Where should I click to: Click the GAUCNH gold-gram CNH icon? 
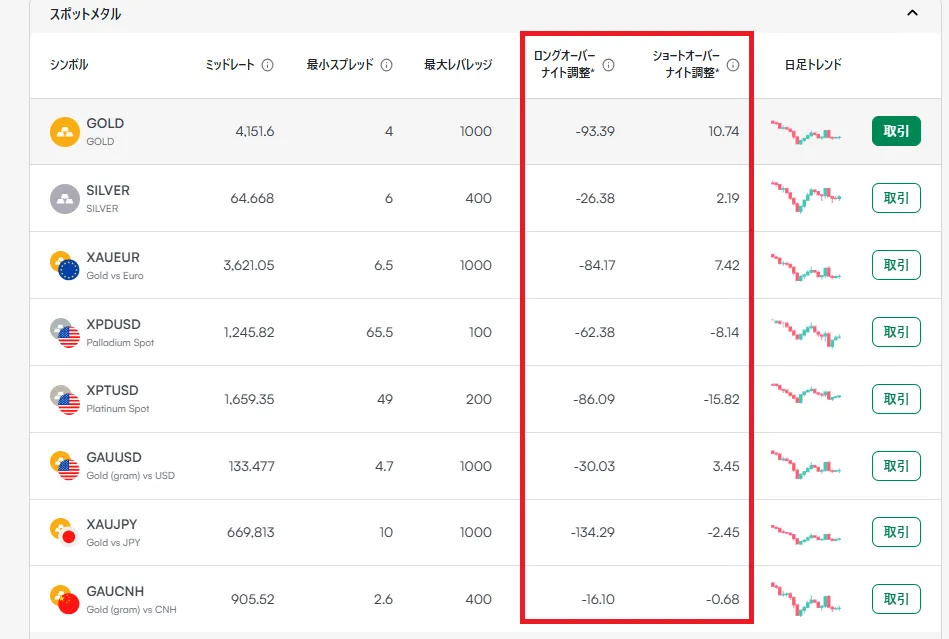pos(65,600)
